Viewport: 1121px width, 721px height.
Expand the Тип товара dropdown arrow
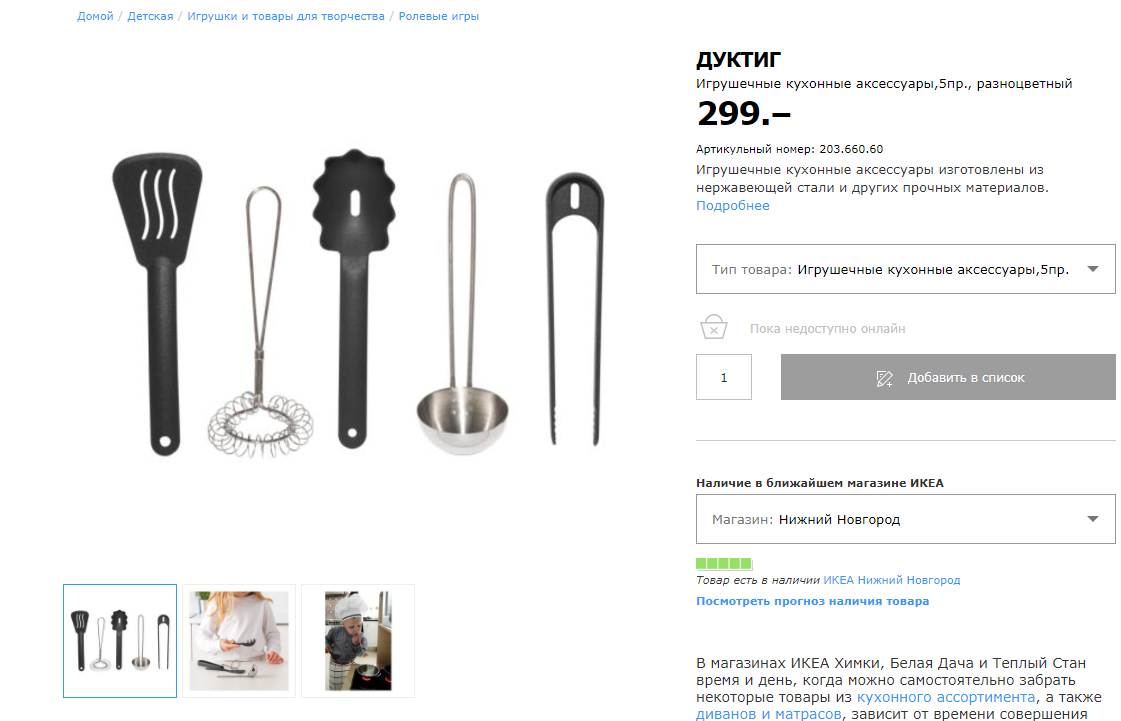pos(1092,269)
